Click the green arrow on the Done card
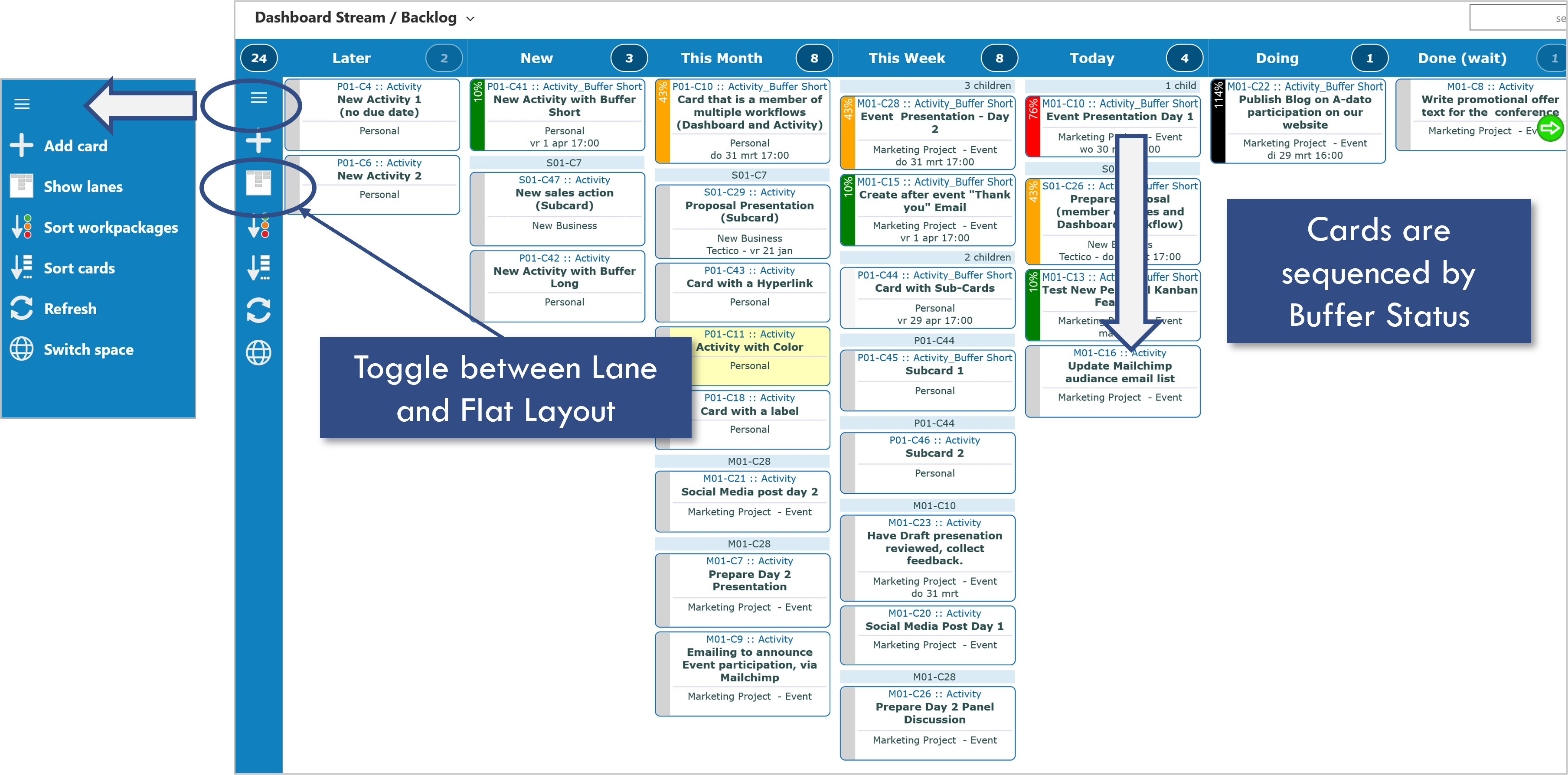 tap(1550, 128)
